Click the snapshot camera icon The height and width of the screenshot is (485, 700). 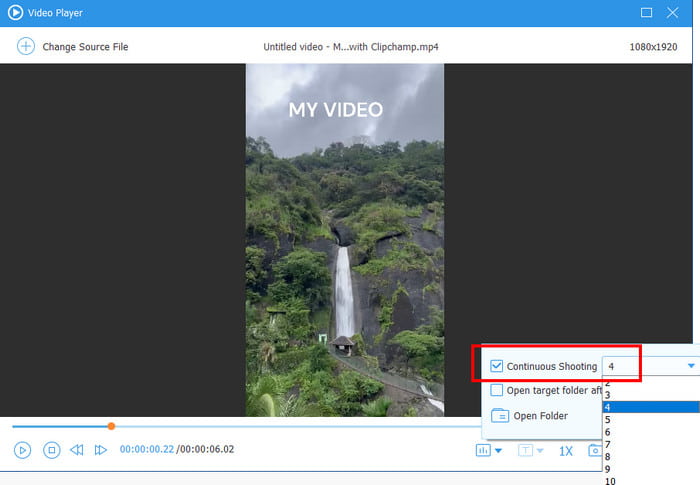594,450
